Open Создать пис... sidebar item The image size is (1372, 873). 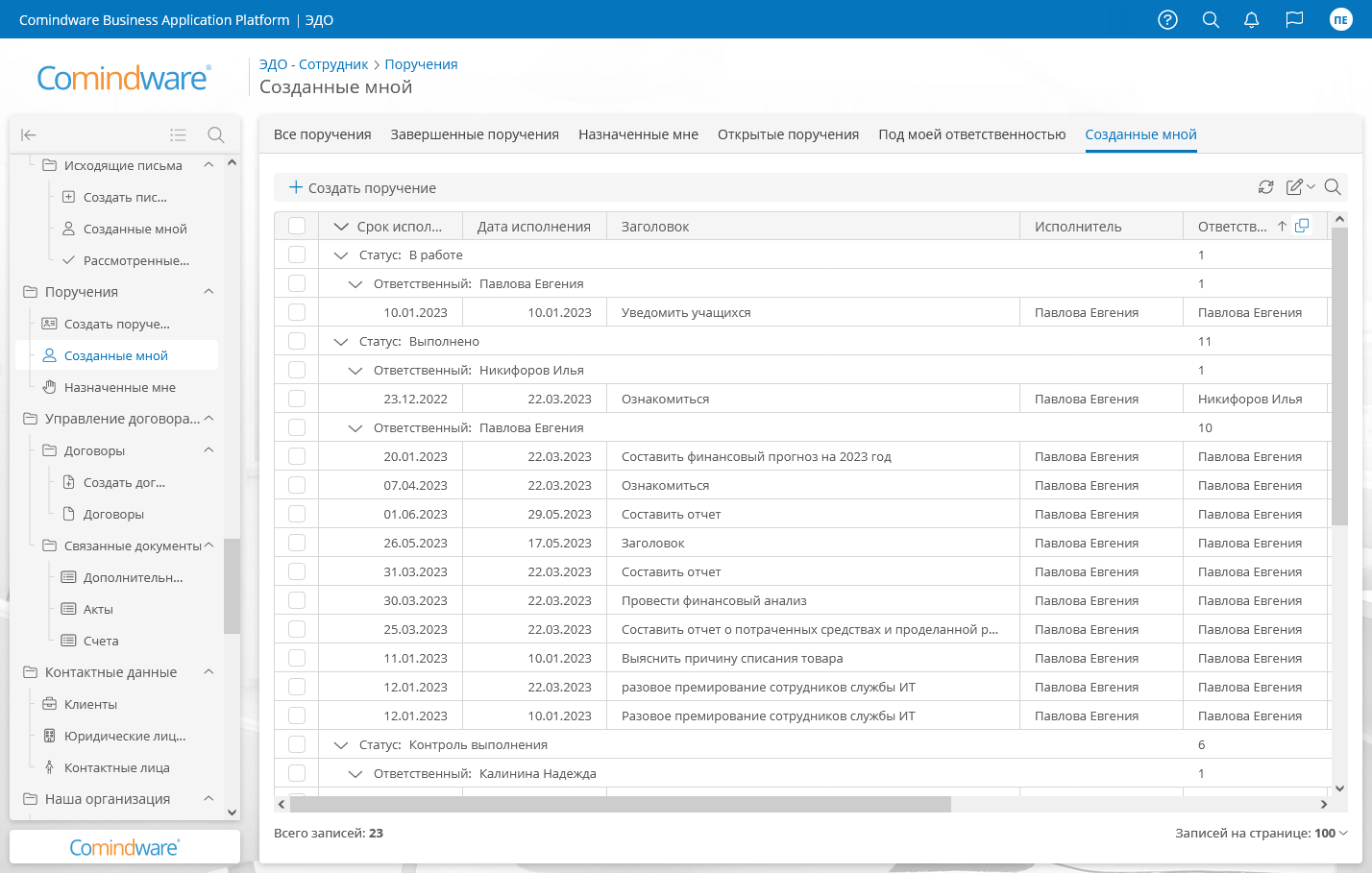pos(125,197)
